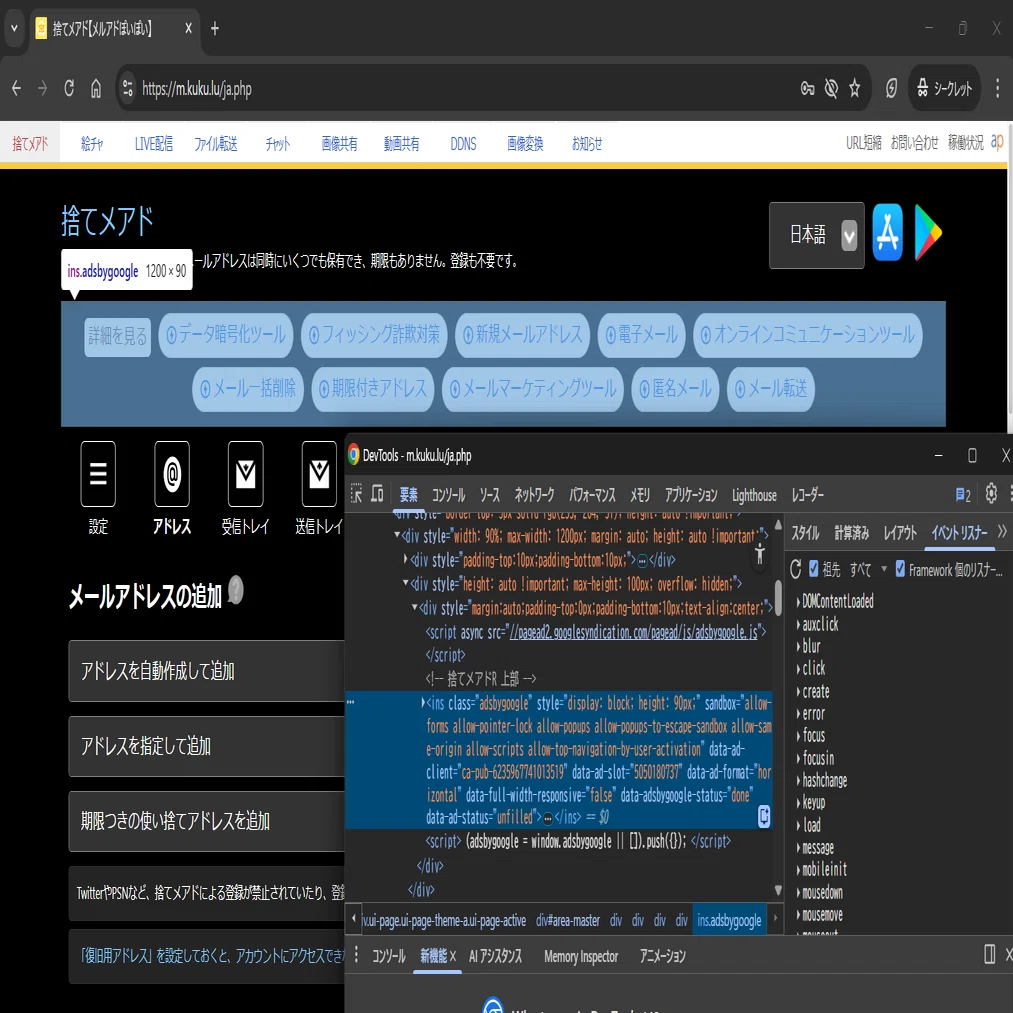Select ins.adsbygoogle in the breadcrumb bar
1013x1013 pixels.
point(729,920)
